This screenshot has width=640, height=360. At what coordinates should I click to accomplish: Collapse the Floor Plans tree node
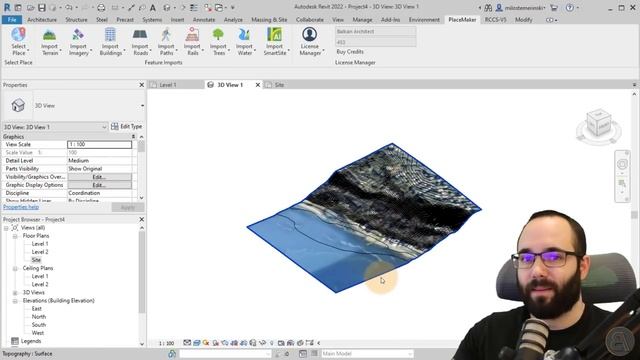pyautogui.click(x=15, y=236)
